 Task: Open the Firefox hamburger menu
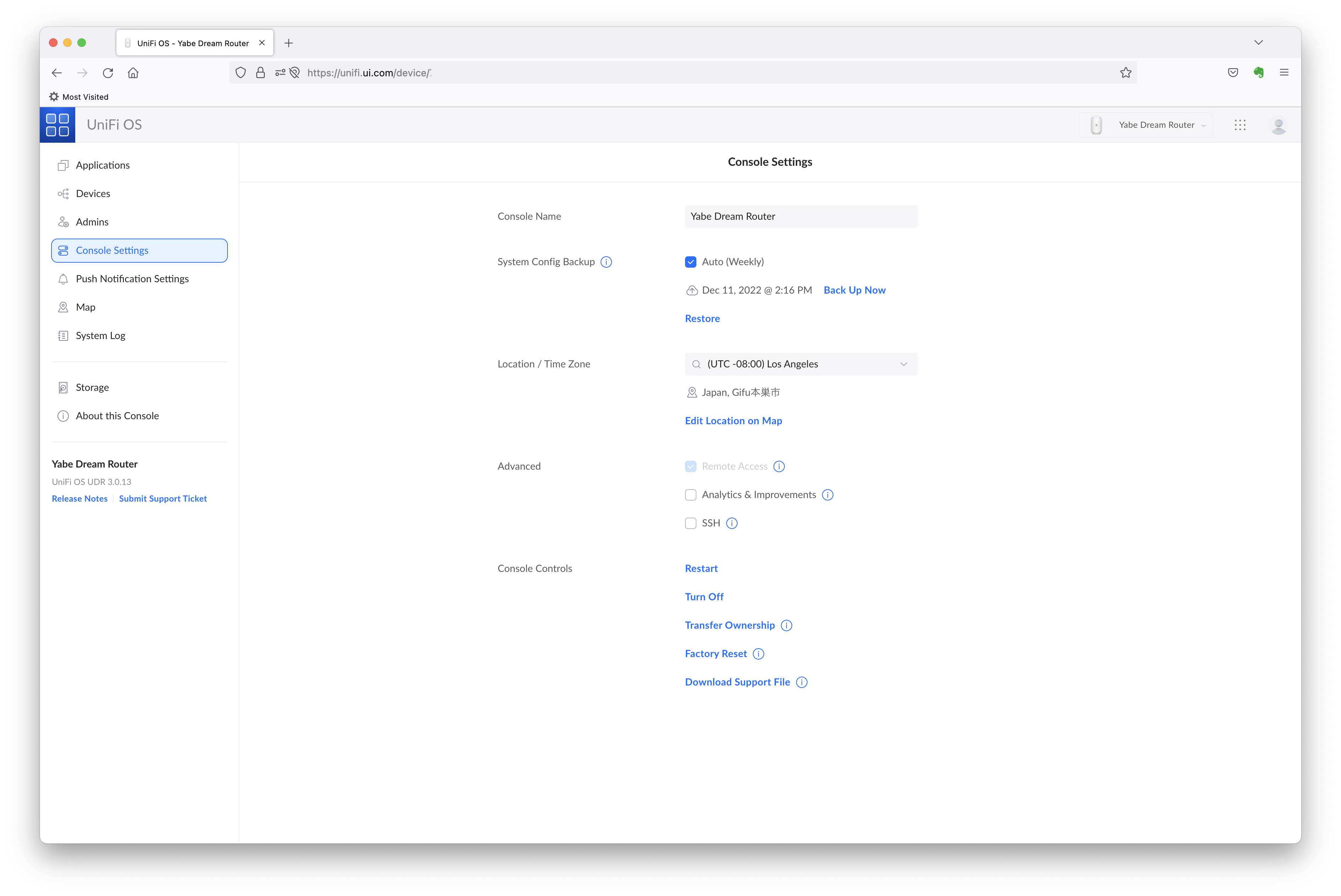tap(1284, 72)
